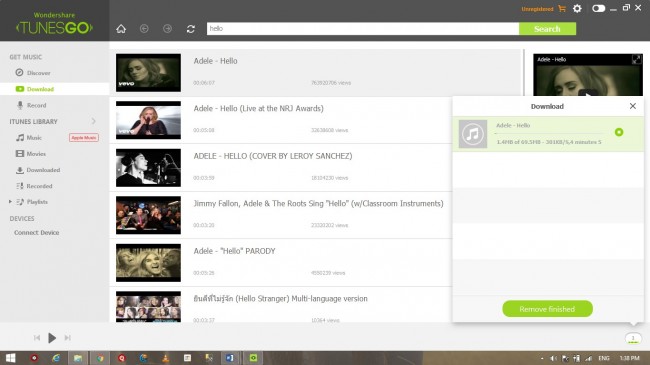Viewport: 650px width, 365px height.
Task: Select the Download sidebar item
Action: click(54, 89)
